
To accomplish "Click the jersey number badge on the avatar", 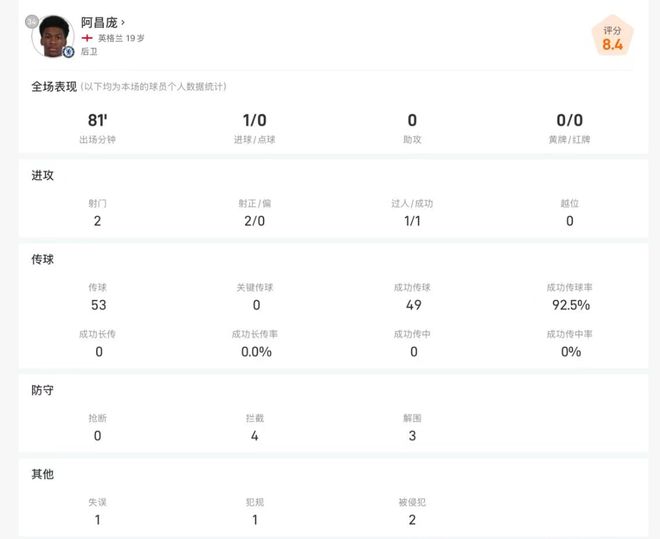I will [x=32, y=20].
